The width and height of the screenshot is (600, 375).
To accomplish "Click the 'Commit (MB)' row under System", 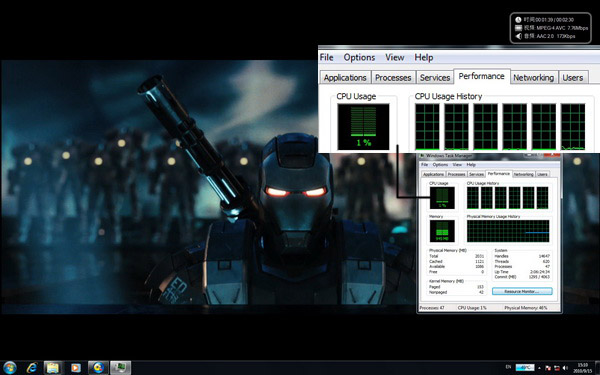I will coord(522,277).
